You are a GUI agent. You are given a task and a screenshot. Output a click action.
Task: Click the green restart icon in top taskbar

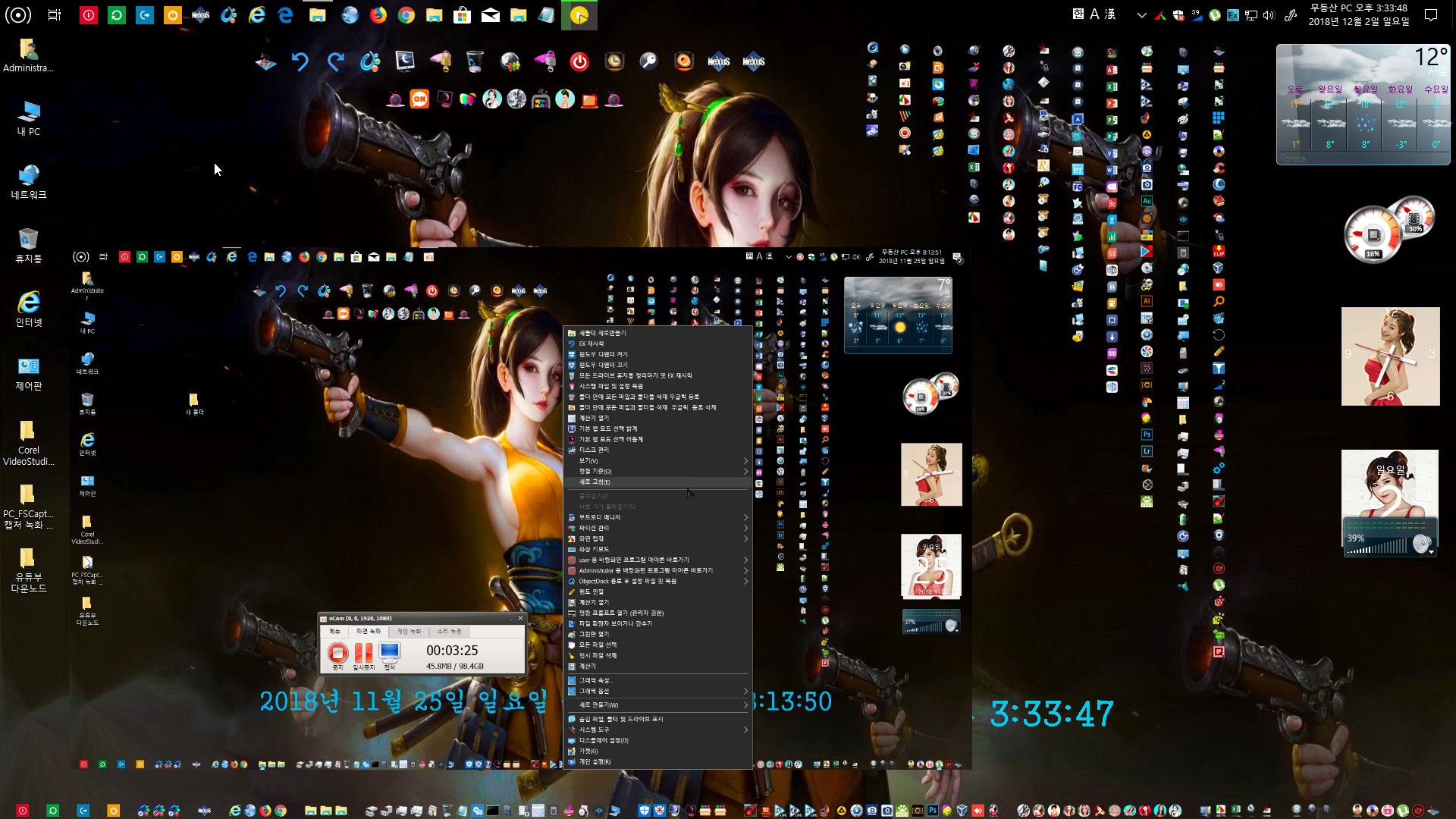coord(117,15)
